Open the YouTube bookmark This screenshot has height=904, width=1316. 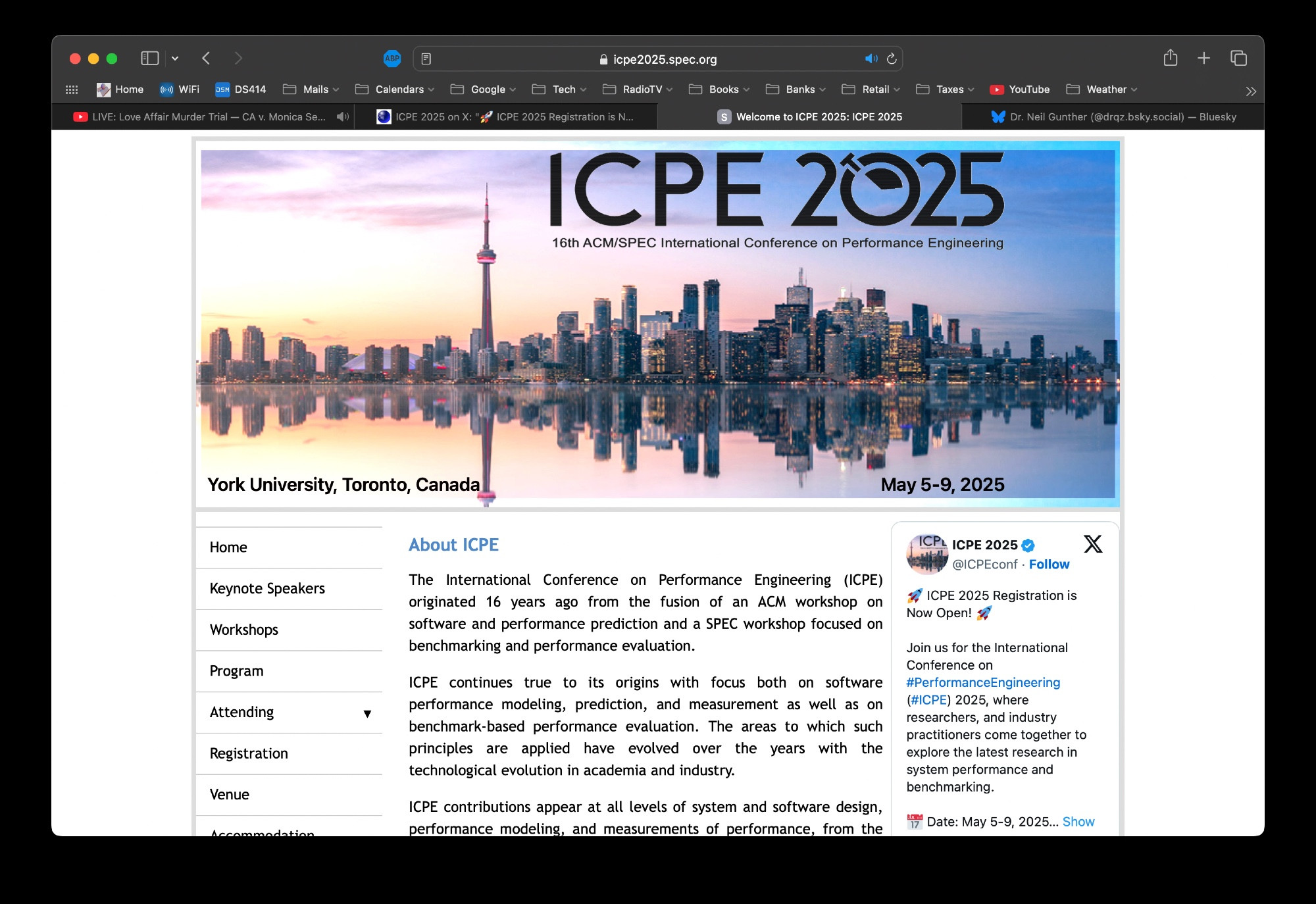coord(1020,89)
